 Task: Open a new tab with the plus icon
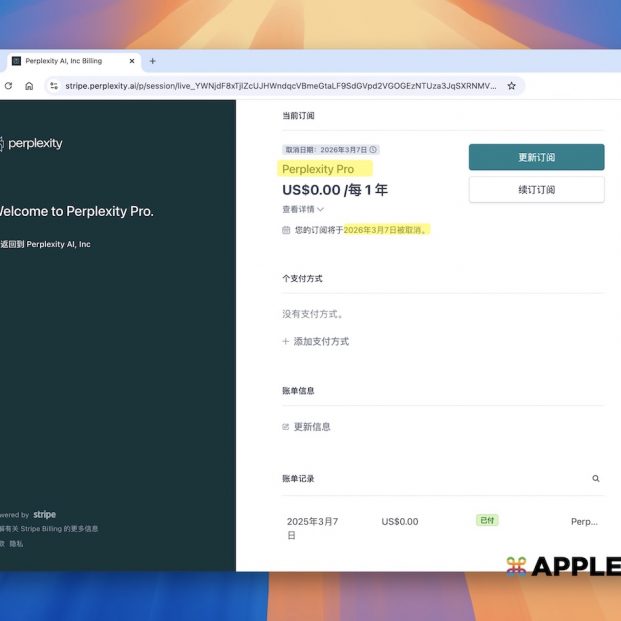pos(153,61)
